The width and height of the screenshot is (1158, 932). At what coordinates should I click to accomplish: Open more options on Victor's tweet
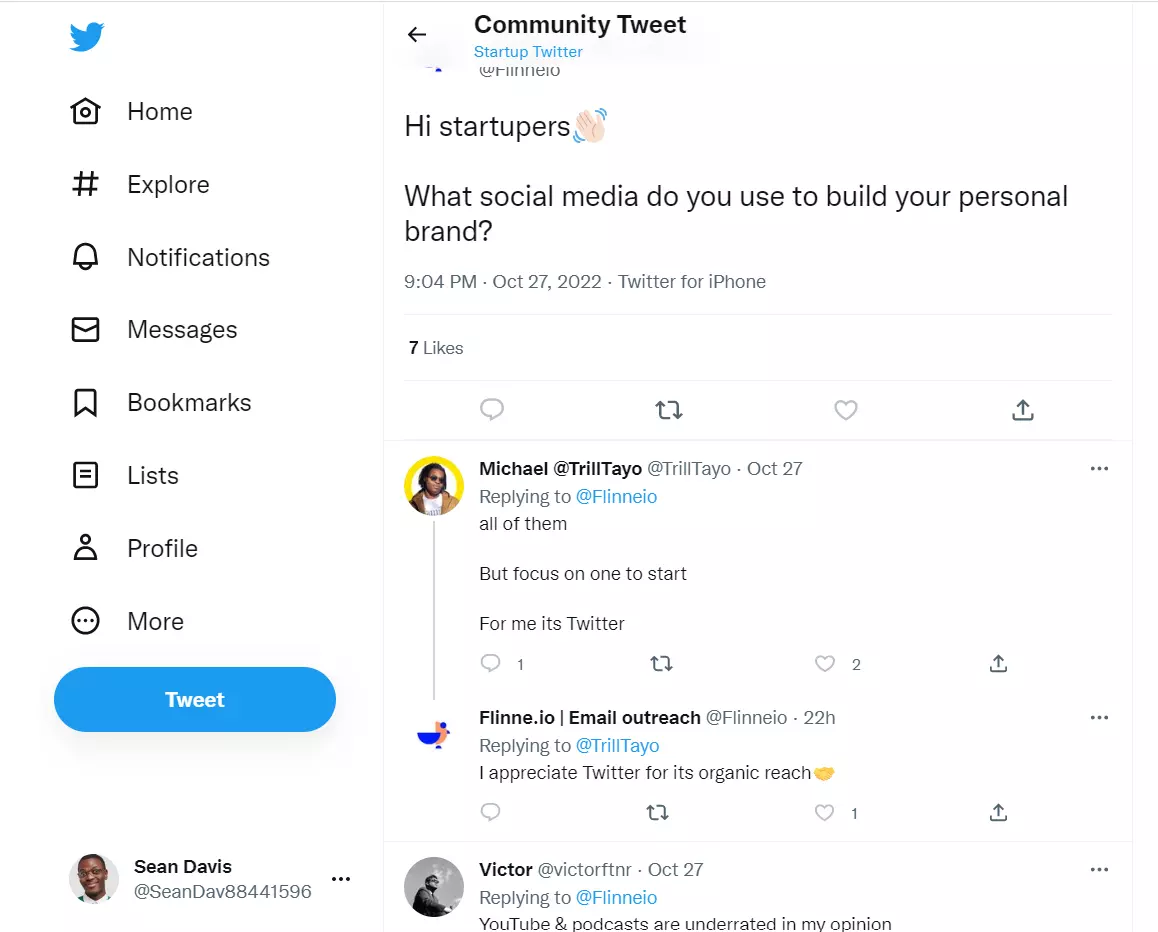1099,870
